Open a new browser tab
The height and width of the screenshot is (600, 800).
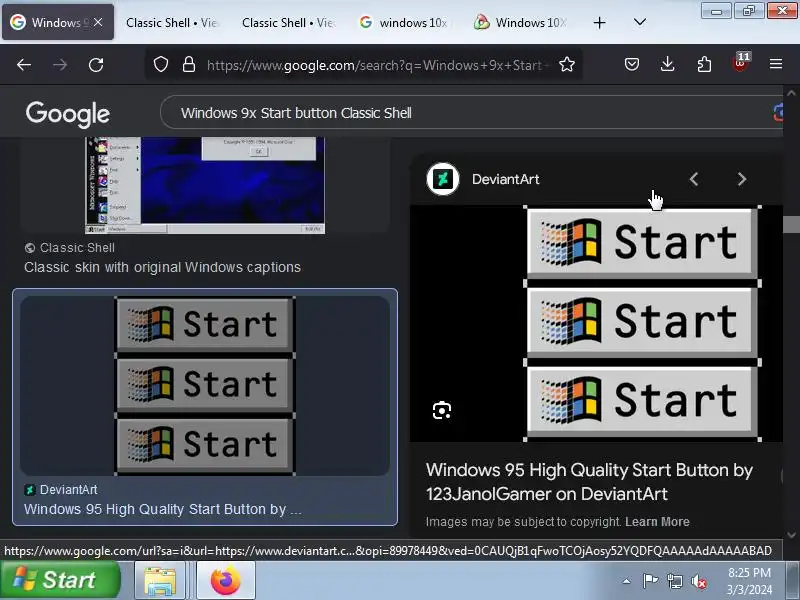[x=599, y=22]
